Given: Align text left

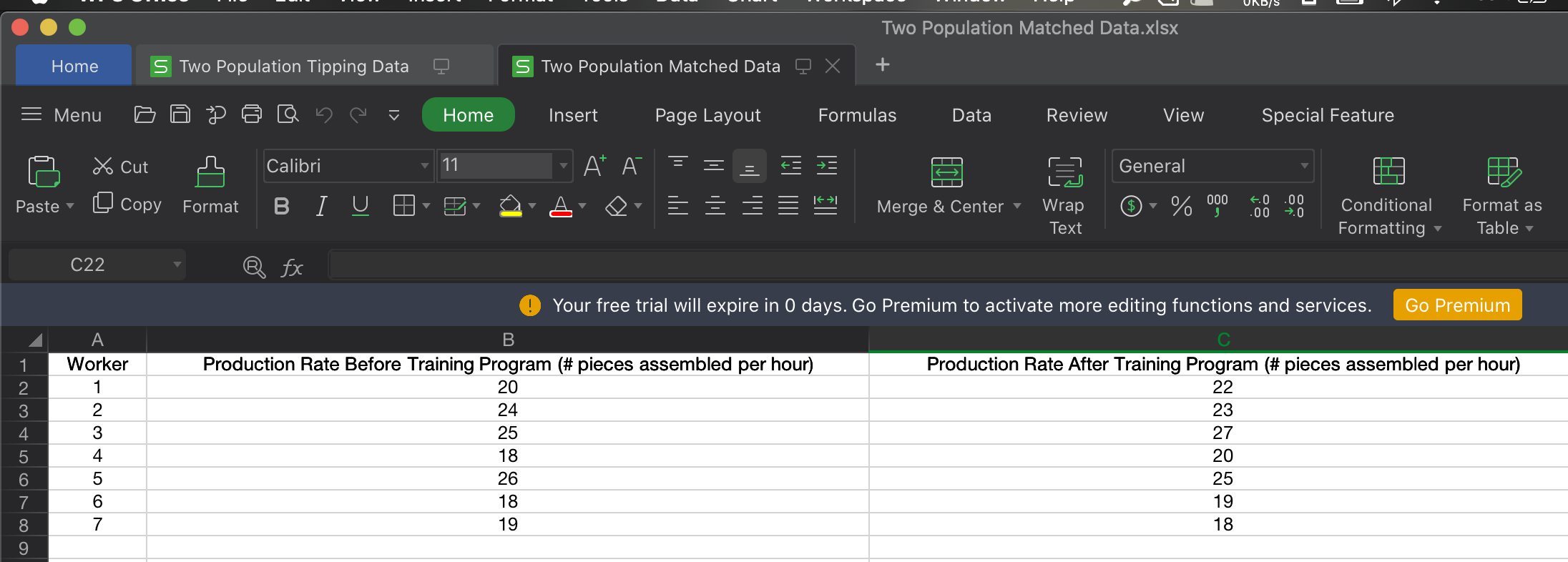Looking at the screenshot, I should pyautogui.click(x=678, y=206).
